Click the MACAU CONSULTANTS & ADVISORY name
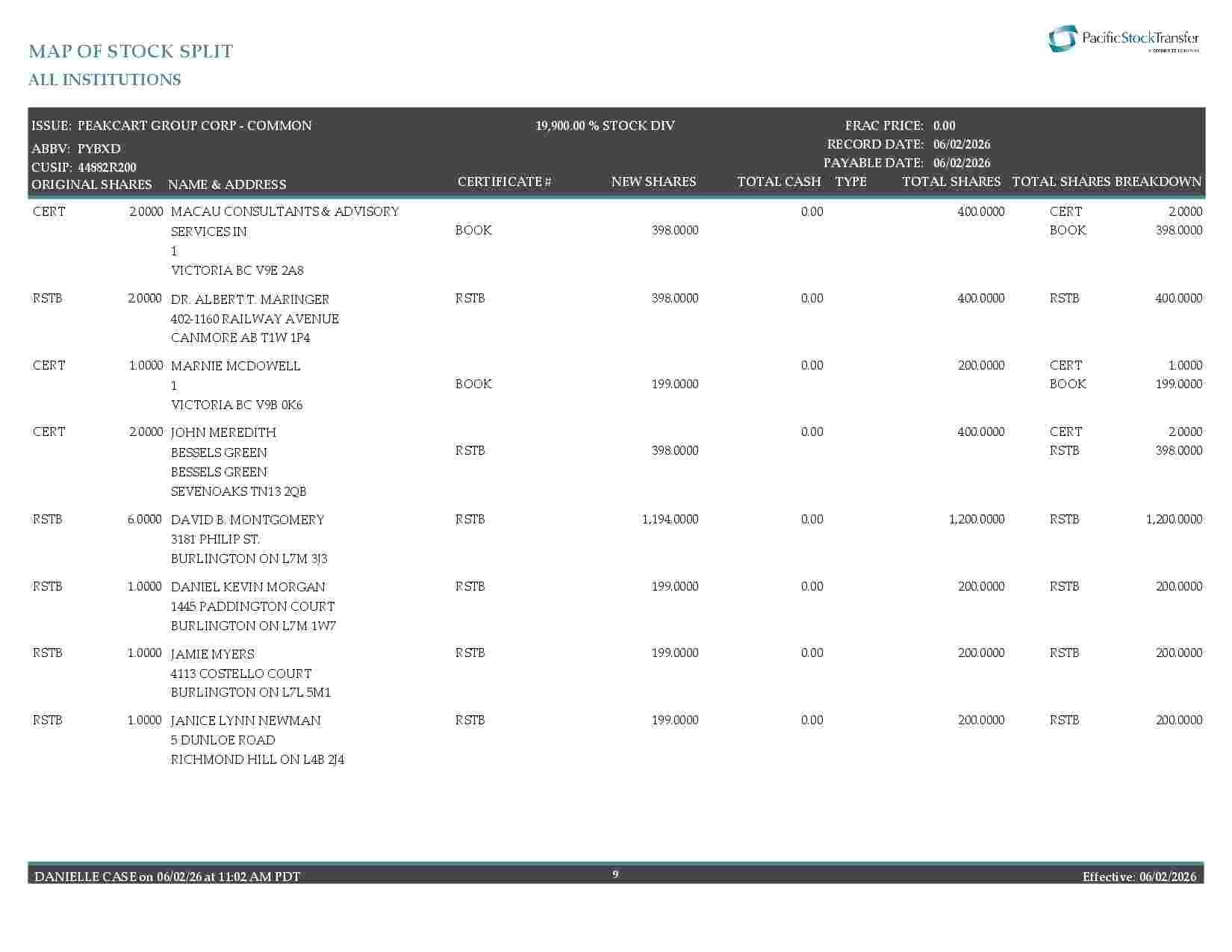The width and height of the screenshot is (1232, 952). click(285, 211)
